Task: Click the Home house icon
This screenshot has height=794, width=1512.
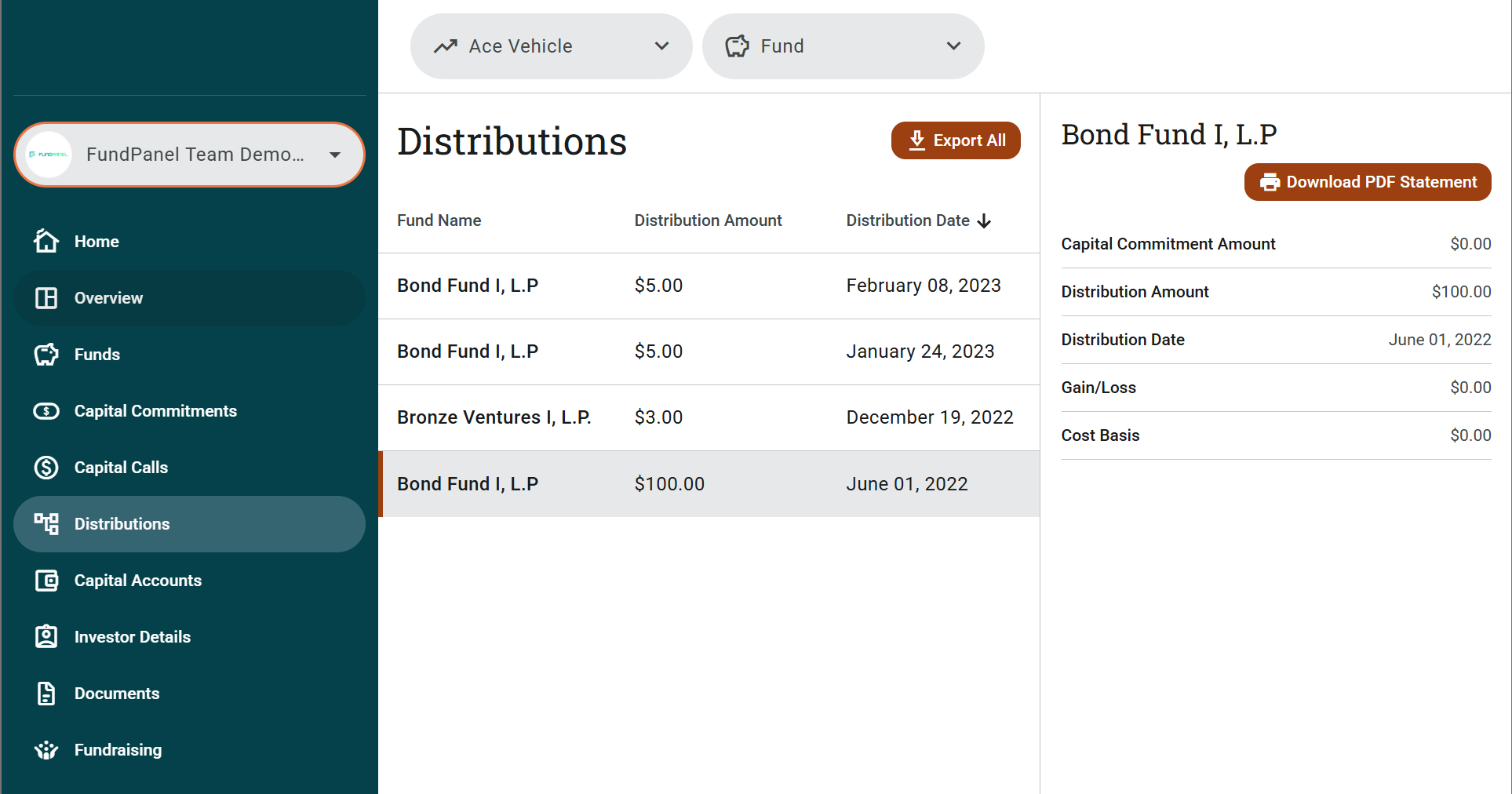Action: tap(46, 241)
